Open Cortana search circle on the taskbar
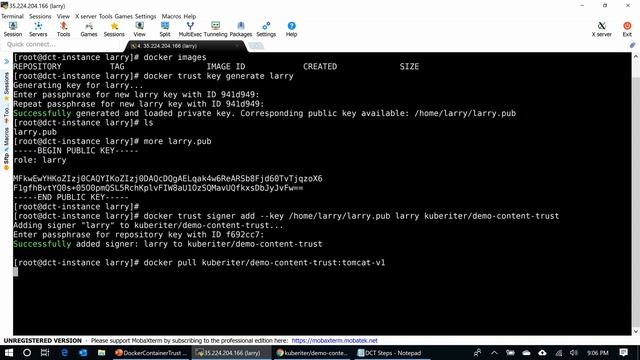Viewport: 640px width, 360px height. [27, 353]
